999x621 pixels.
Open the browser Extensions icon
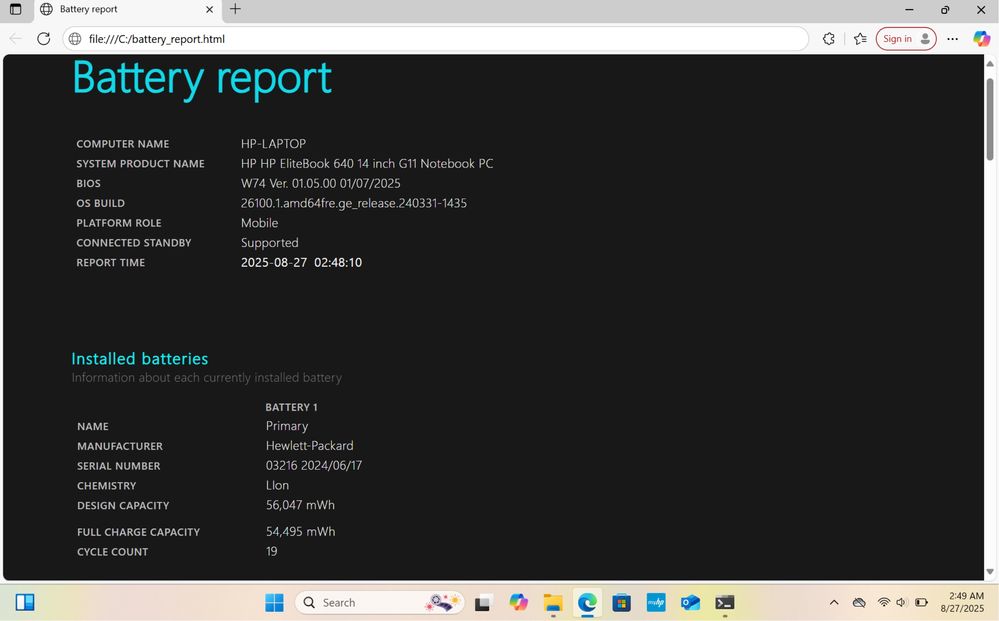(828, 39)
